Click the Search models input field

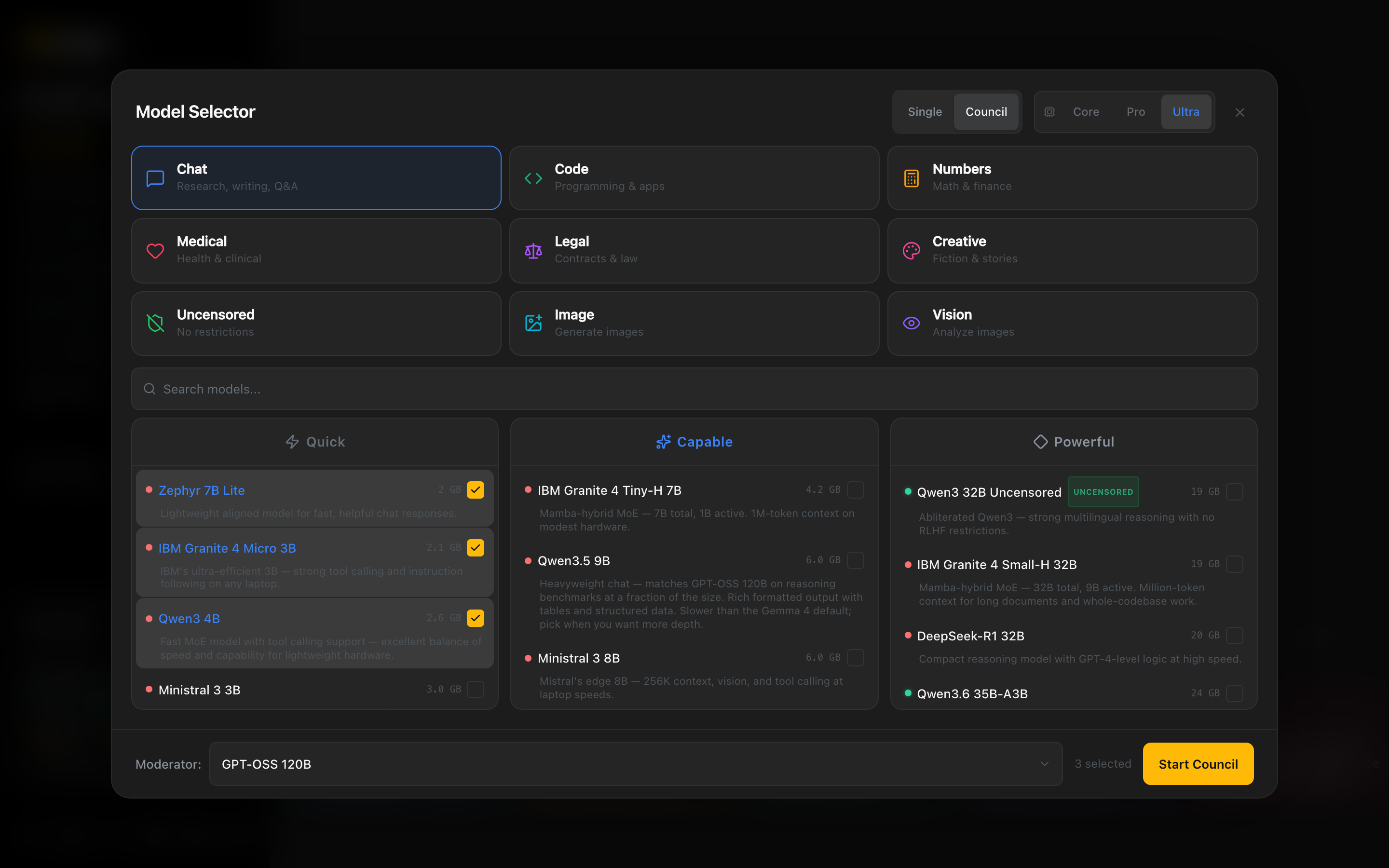(694, 389)
